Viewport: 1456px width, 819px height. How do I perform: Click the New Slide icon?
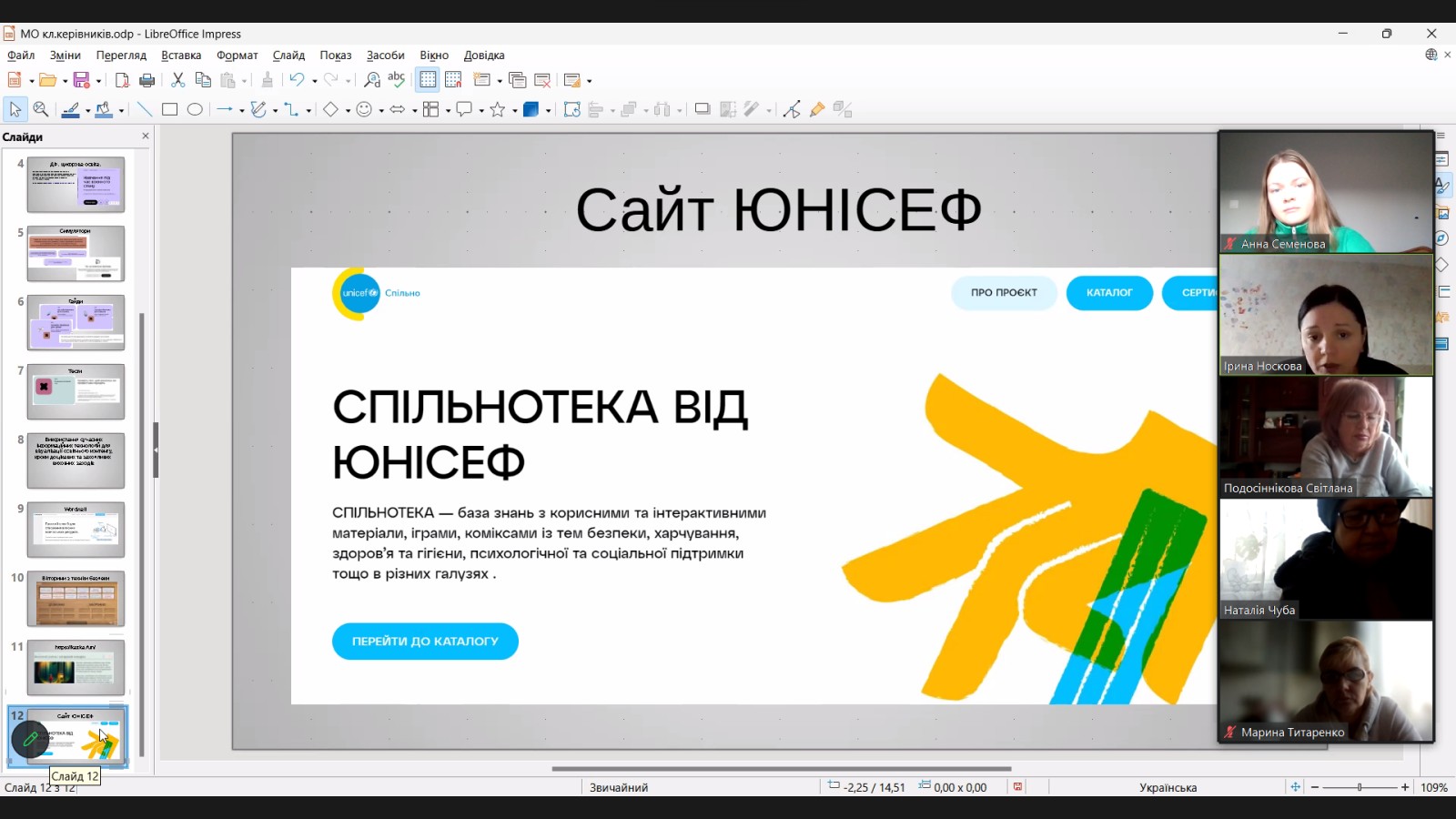[482, 80]
